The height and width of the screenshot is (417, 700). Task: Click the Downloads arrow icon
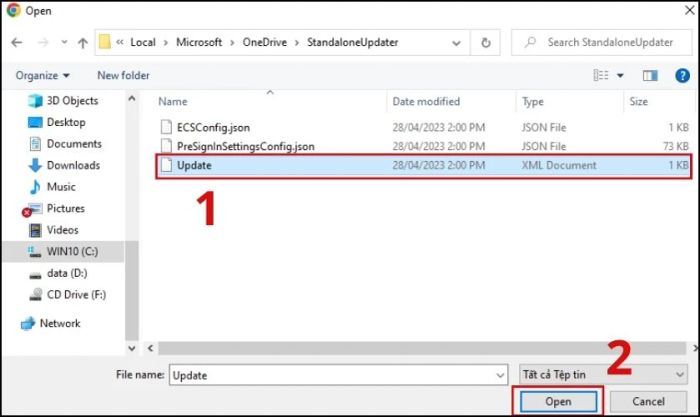tap(35, 166)
